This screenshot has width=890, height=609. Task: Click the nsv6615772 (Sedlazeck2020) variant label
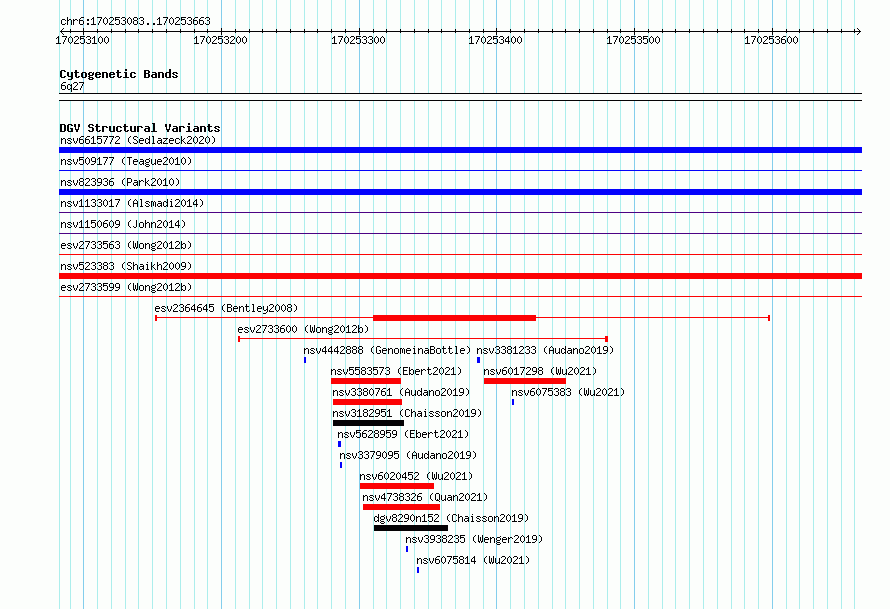tap(138, 140)
